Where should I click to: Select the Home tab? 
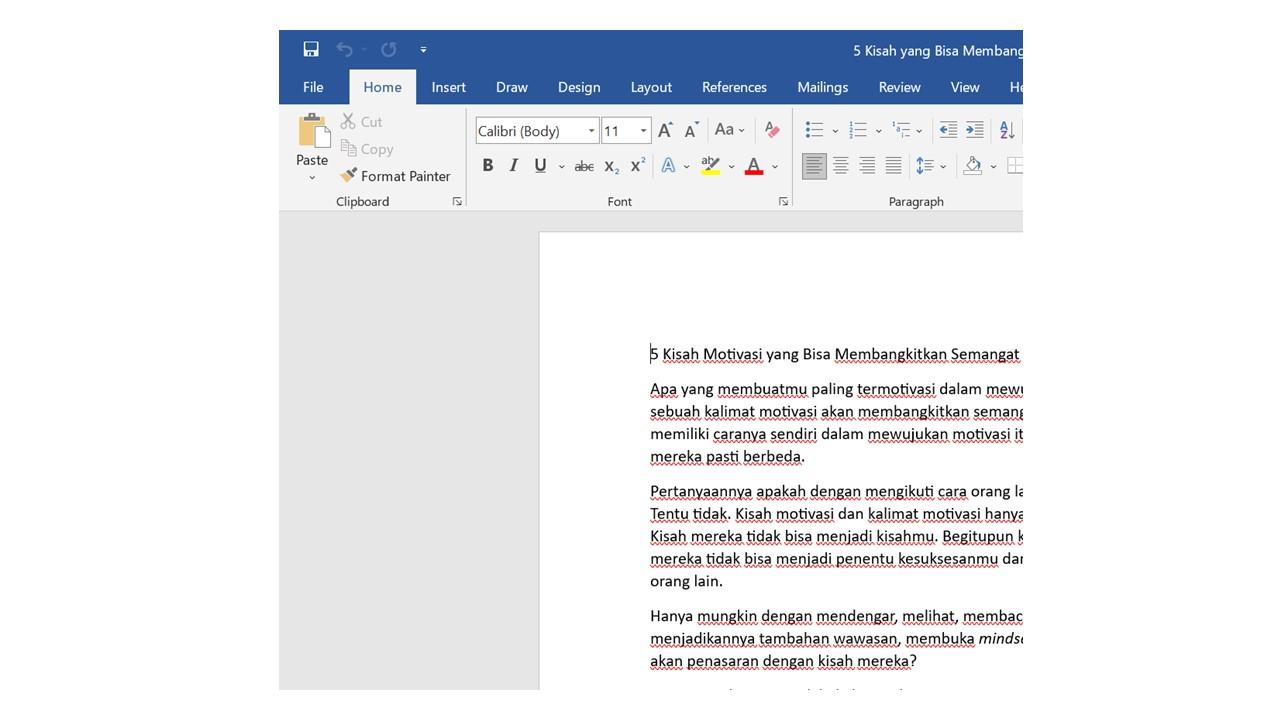click(x=382, y=87)
